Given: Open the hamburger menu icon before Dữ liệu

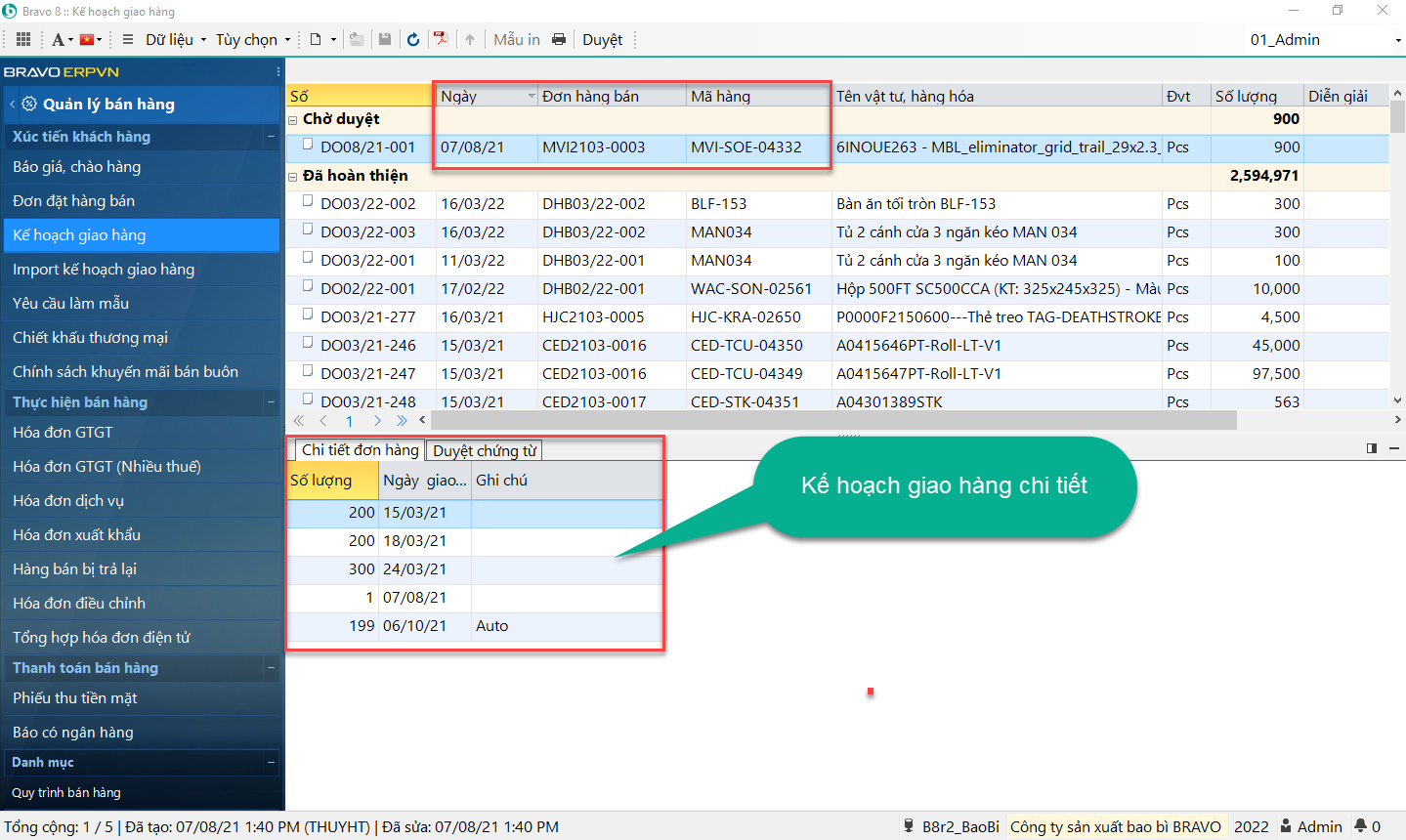Looking at the screenshot, I should (x=128, y=39).
